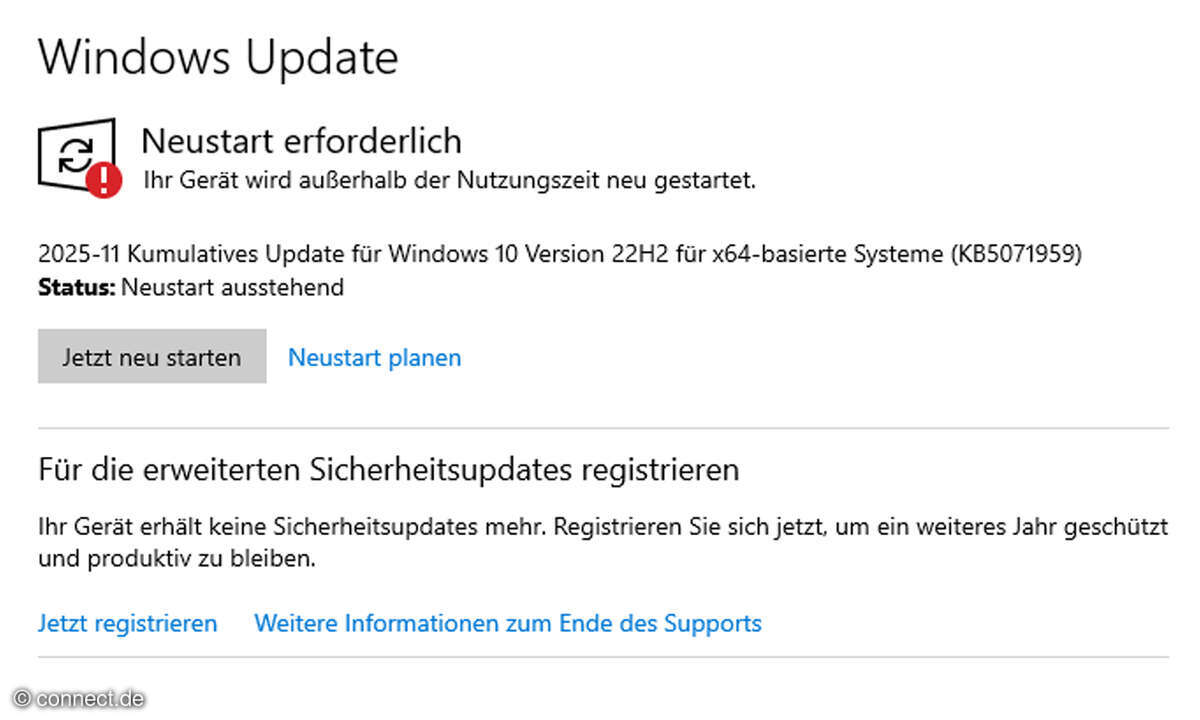
Task: Click the Status: Neustart ausstehend text
Action: 190,288
